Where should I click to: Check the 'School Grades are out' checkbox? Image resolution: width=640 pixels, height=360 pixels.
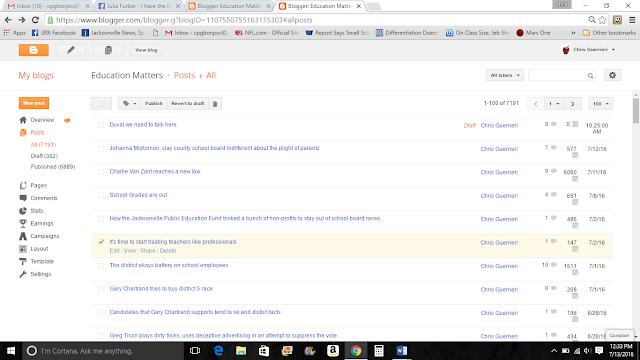[x=101, y=196]
